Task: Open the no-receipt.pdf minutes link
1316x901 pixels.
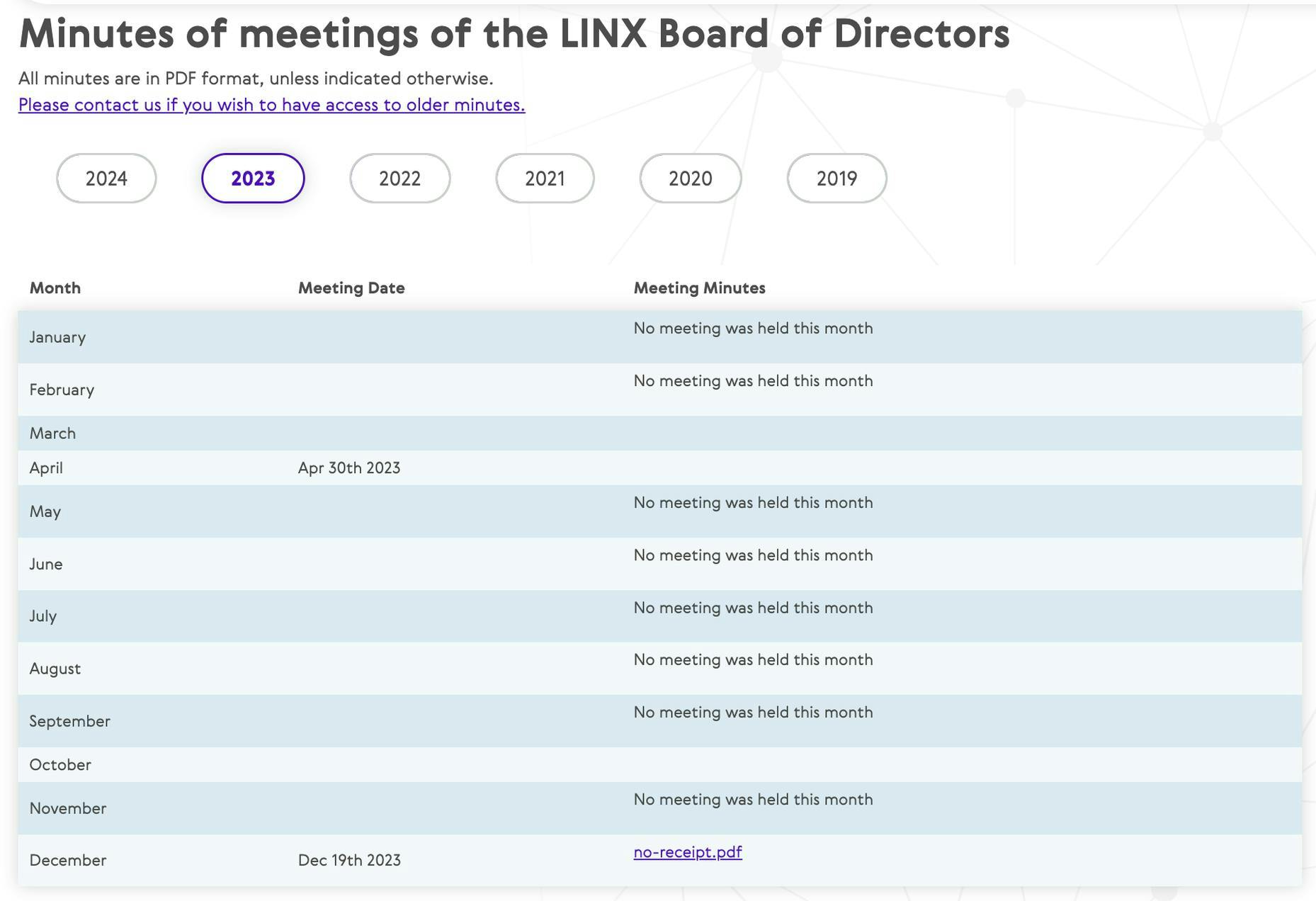Action: [688, 852]
